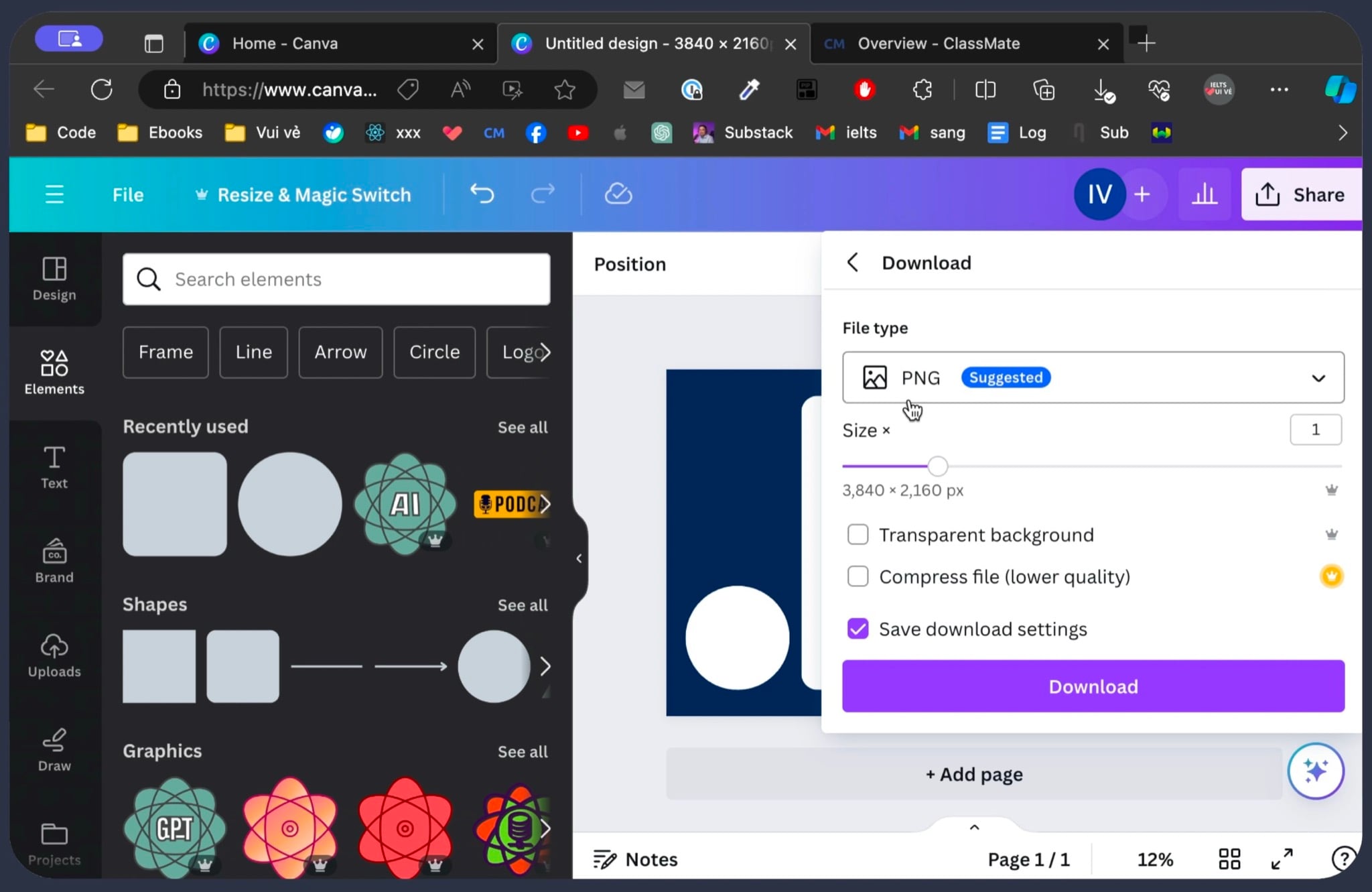Open the Uploads panel
The image size is (1372, 892).
click(x=54, y=655)
